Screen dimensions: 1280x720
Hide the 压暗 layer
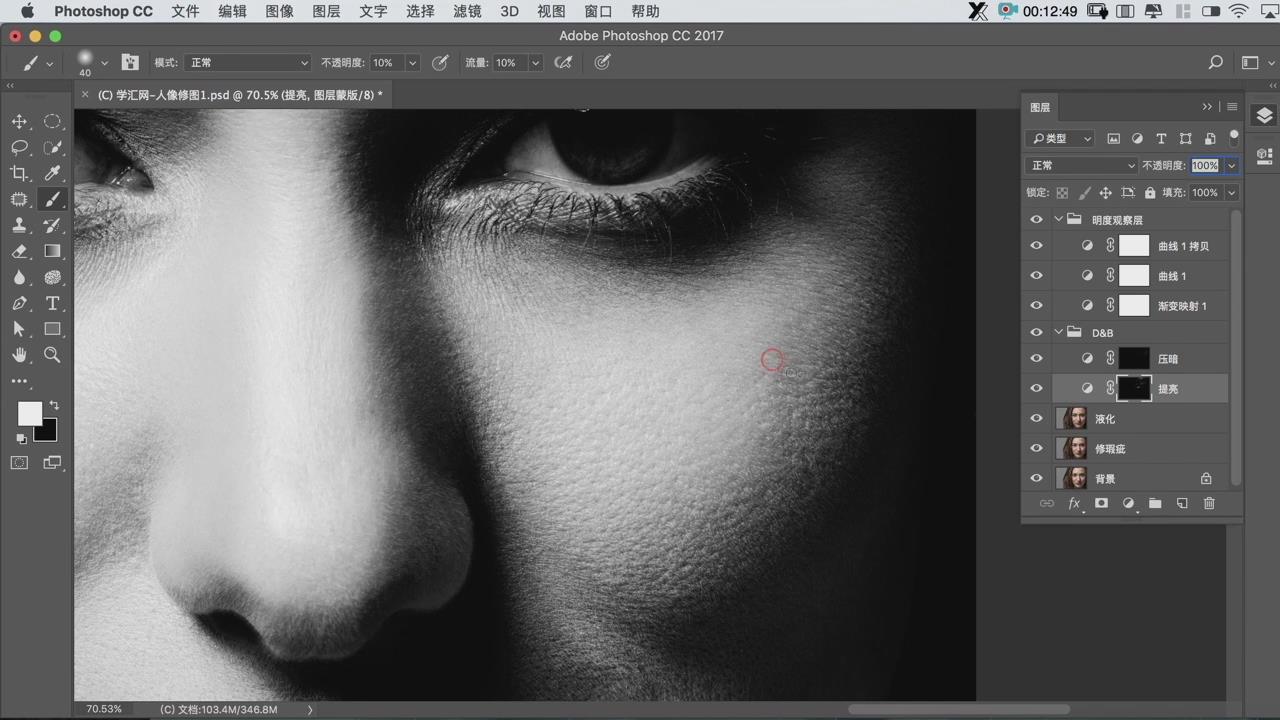[1036, 358]
